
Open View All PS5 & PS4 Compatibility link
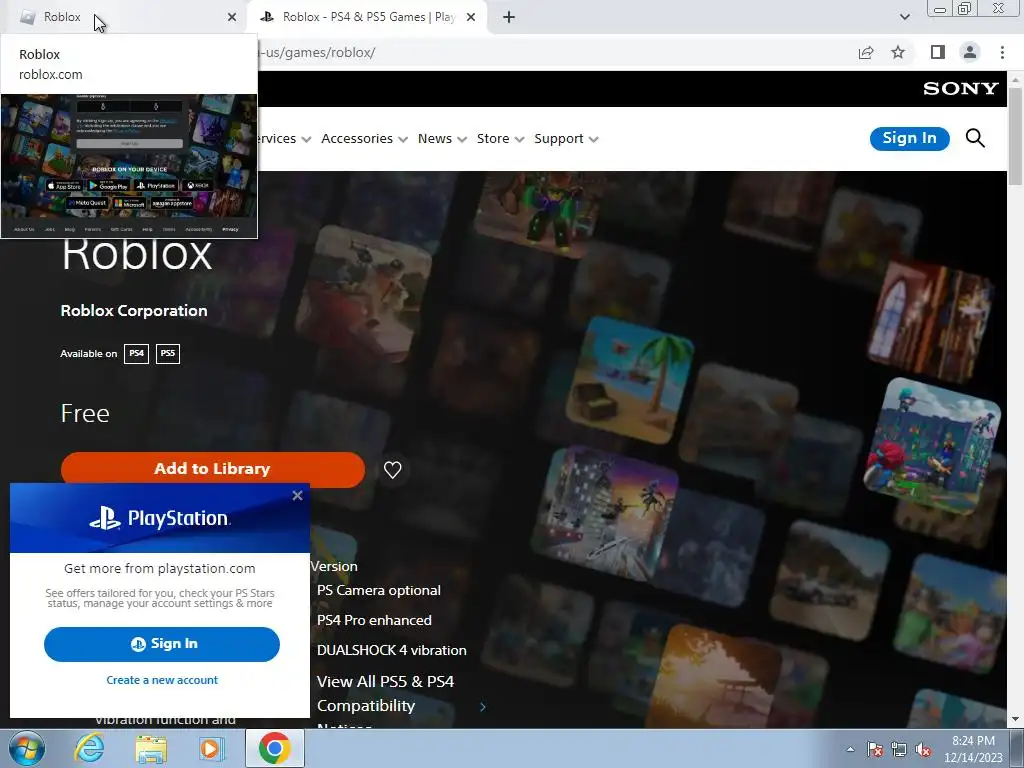coord(385,694)
